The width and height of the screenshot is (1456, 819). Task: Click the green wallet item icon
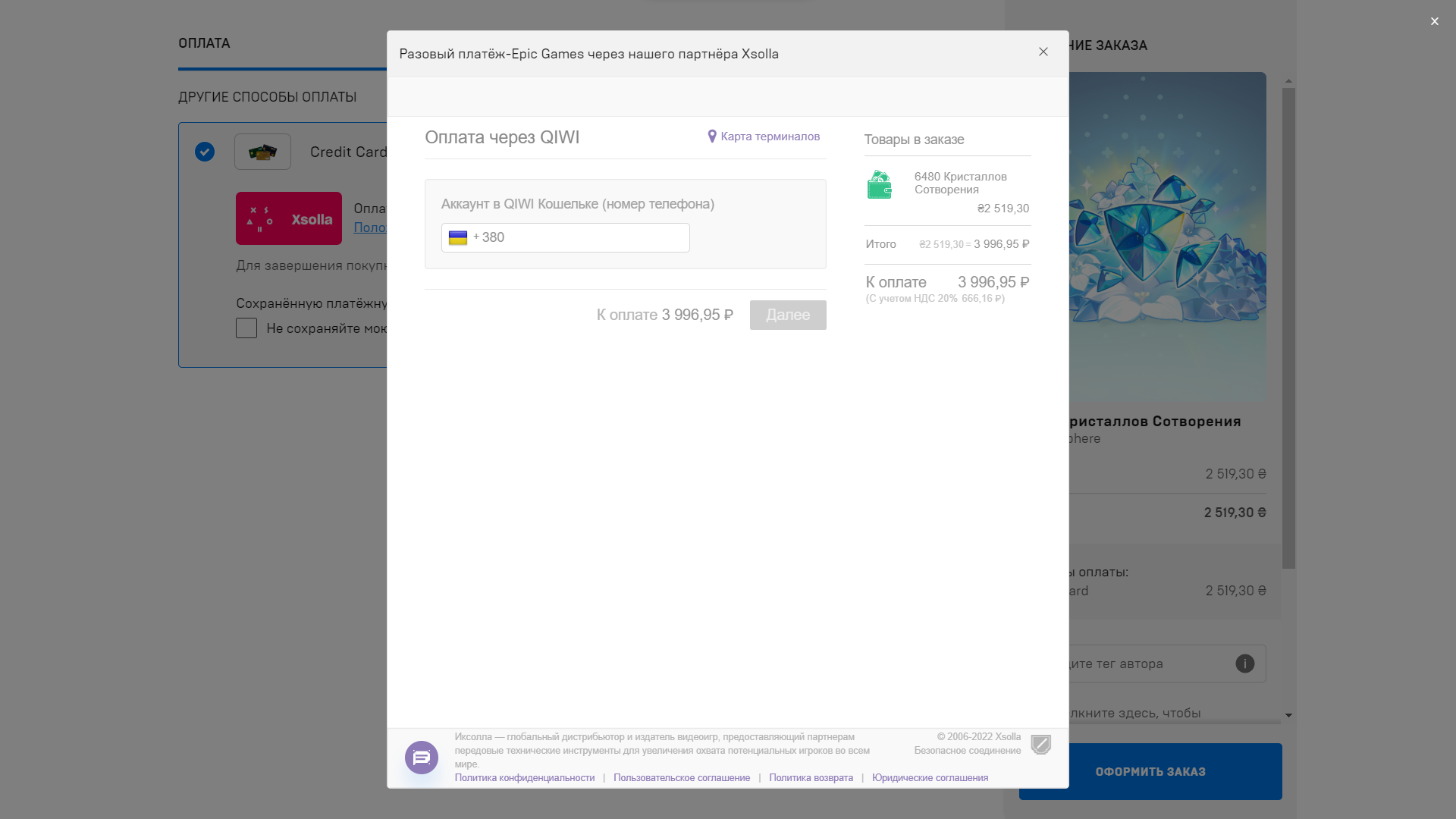coord(880,185)
